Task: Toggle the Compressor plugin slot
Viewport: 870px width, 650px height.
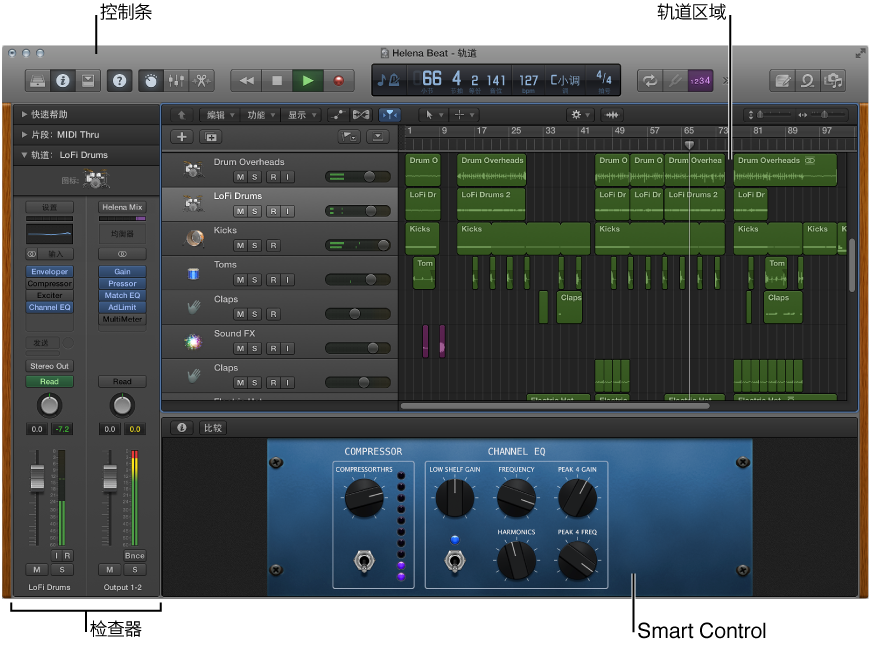Action: coord(49,283)
